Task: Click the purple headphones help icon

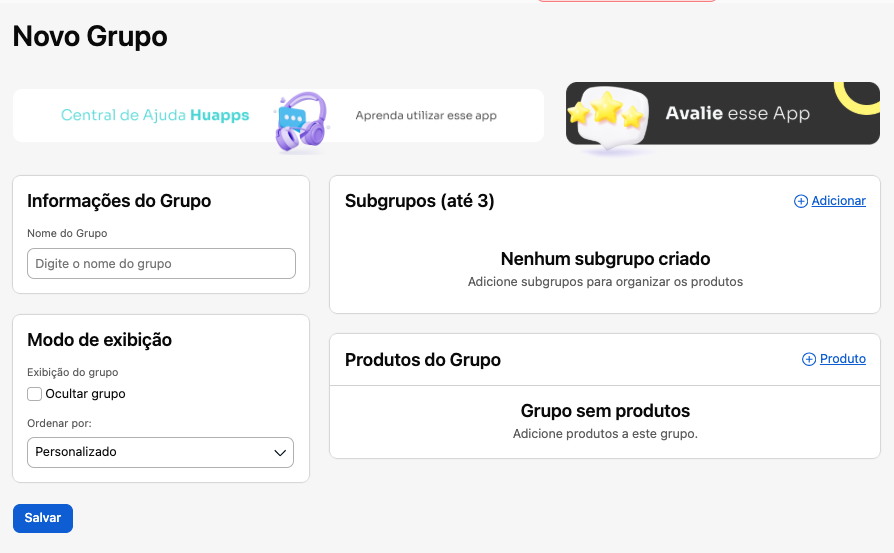Action: (302, 122)
